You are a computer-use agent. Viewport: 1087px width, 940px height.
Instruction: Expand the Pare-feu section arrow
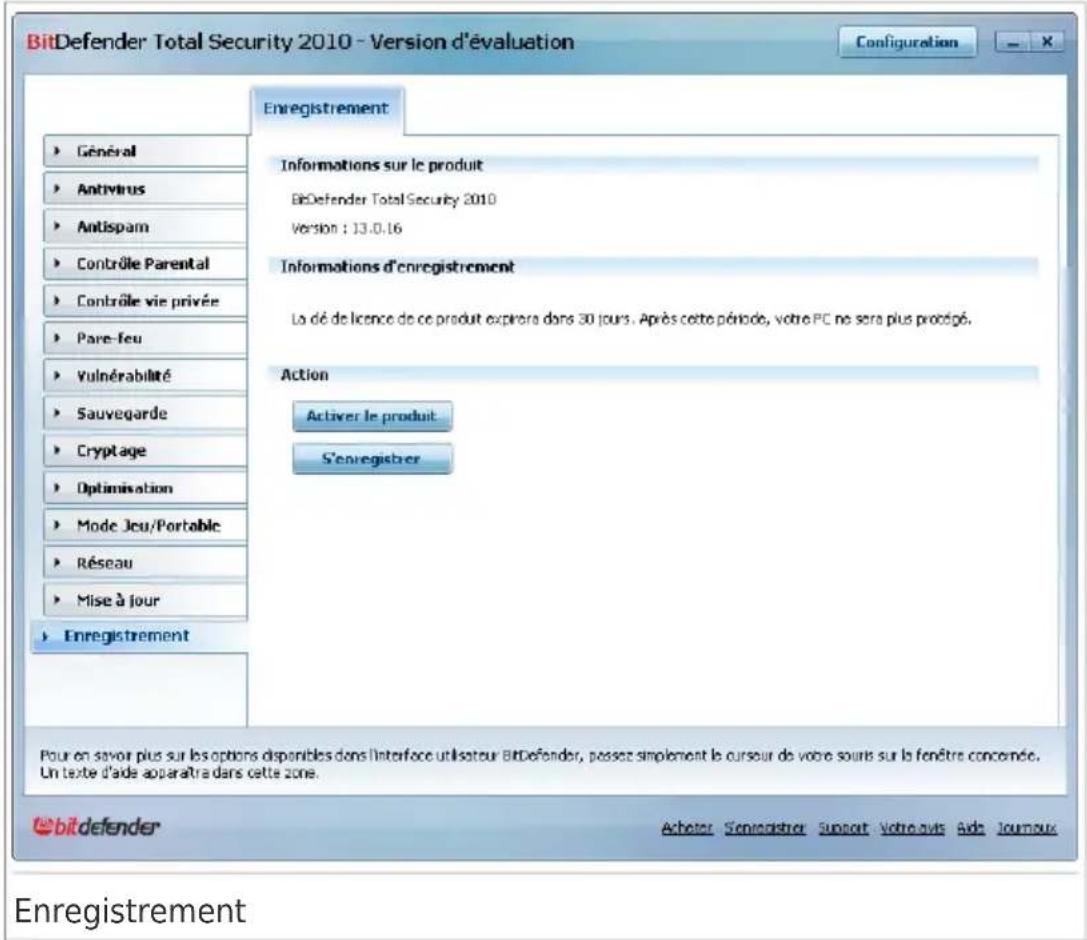(x=57, y=338)
